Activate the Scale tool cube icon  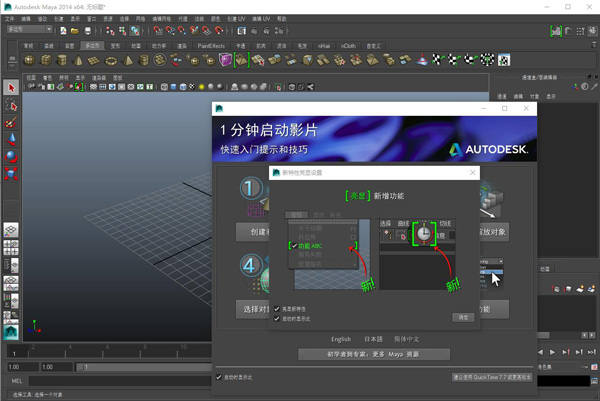coord(11,174)
